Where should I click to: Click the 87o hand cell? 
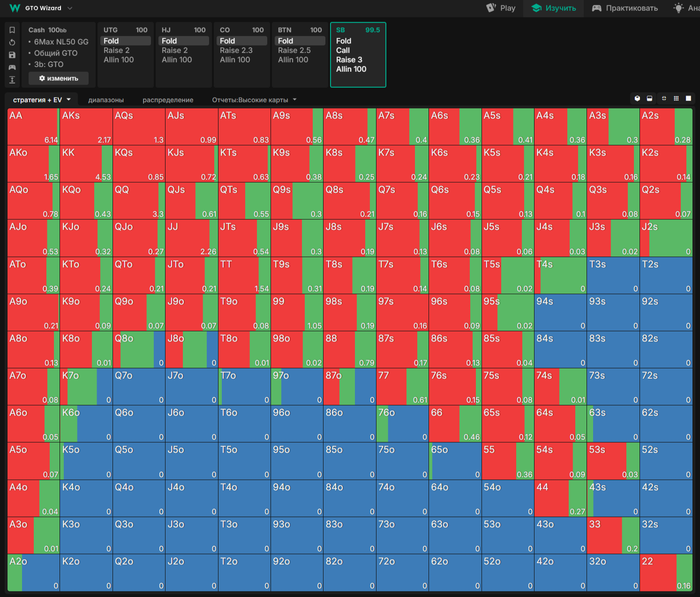(349, 387)
